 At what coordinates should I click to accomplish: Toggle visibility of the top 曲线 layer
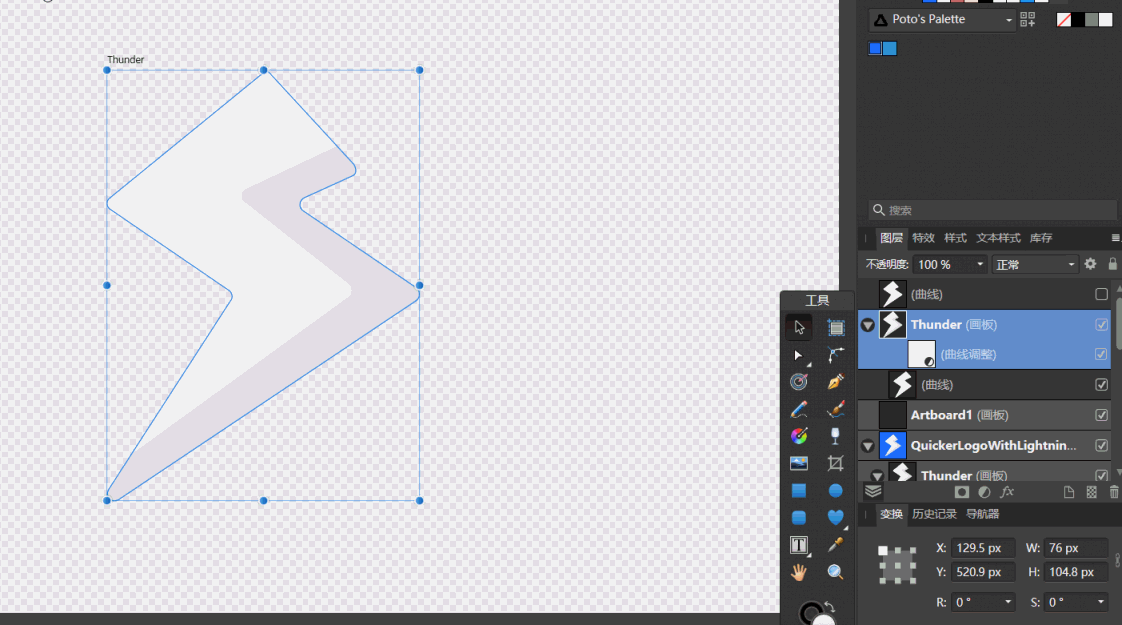(x=1101, y=293)
